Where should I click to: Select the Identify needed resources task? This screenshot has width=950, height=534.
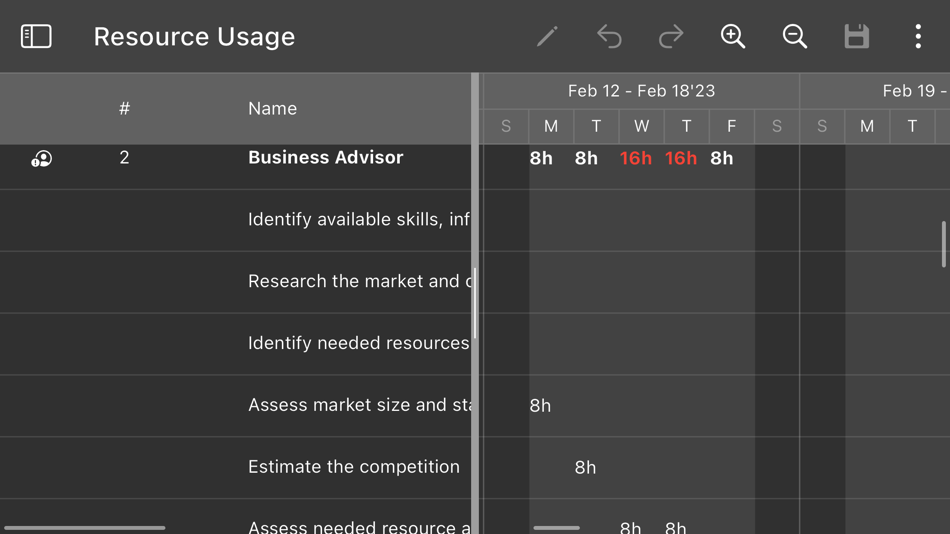pyautogui.click(x=359, y=343)
